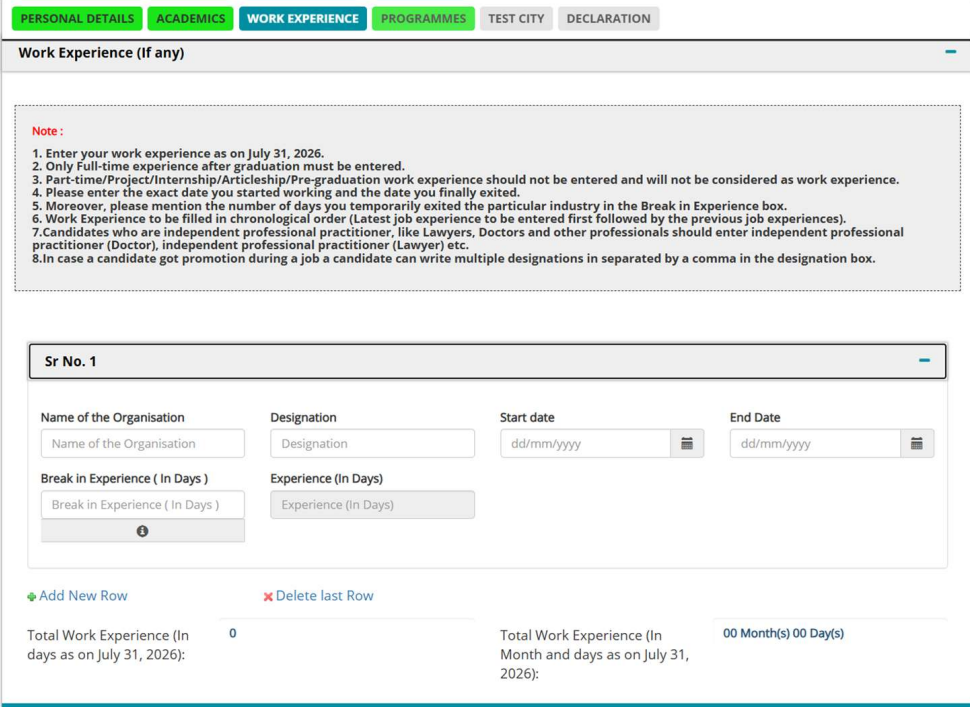Open the Start date calendar picker icon

[x=687, y=443]
